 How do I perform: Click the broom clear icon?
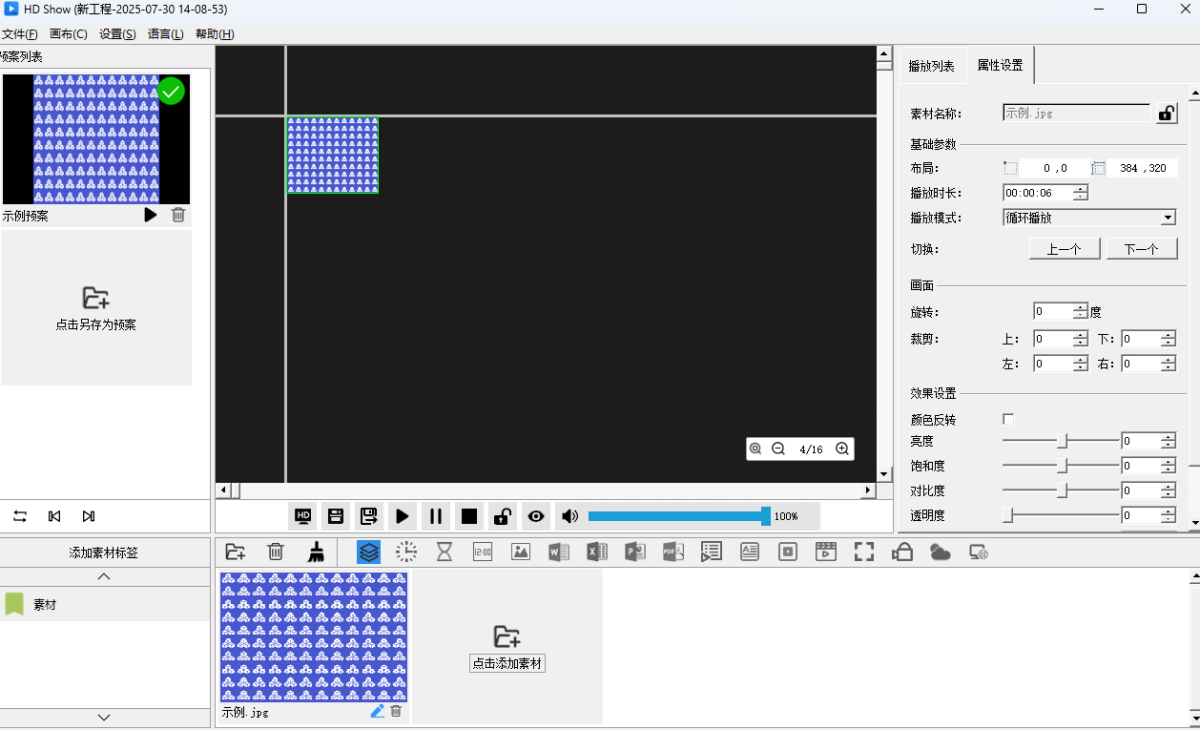(x=316, y=552)
